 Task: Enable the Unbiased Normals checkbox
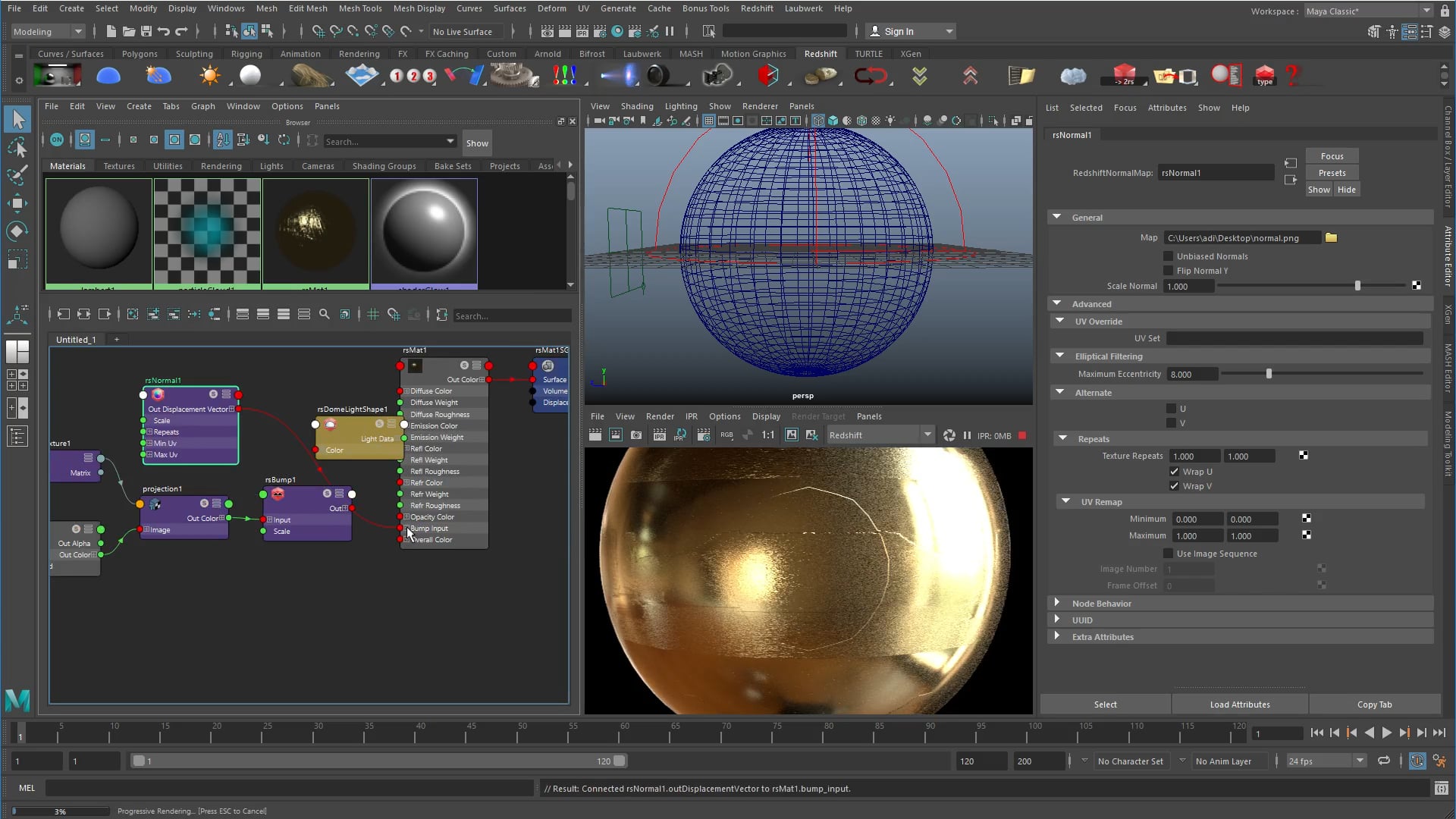click(1168, 256)
